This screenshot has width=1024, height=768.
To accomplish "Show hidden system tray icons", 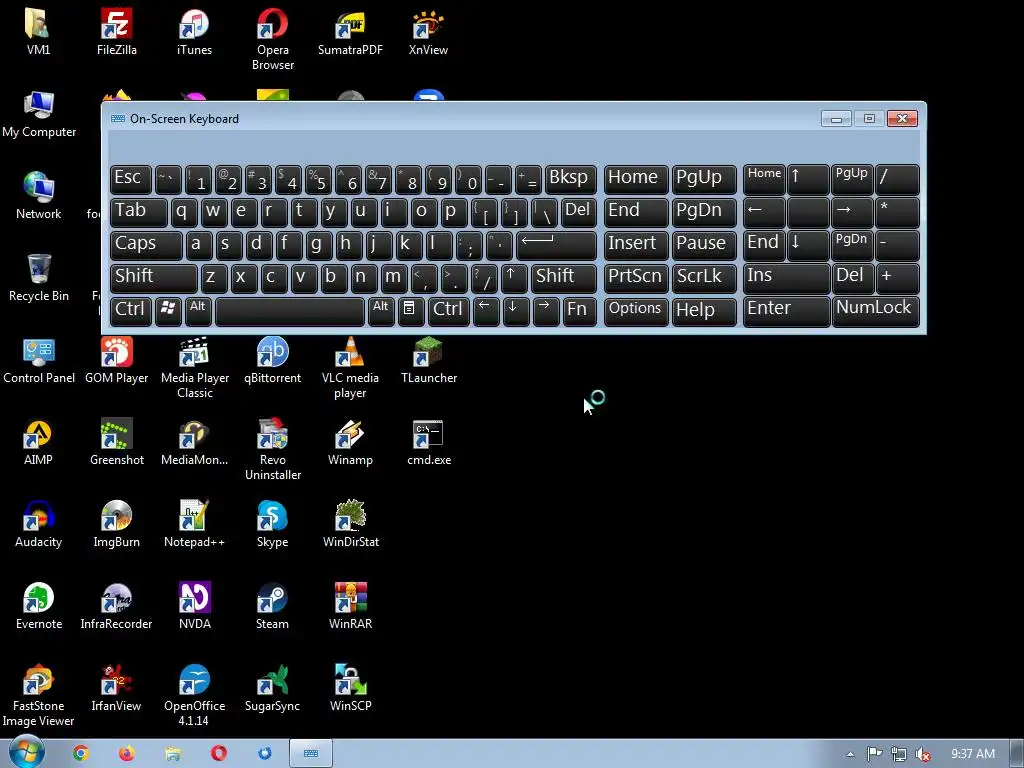I will [850, 754].
